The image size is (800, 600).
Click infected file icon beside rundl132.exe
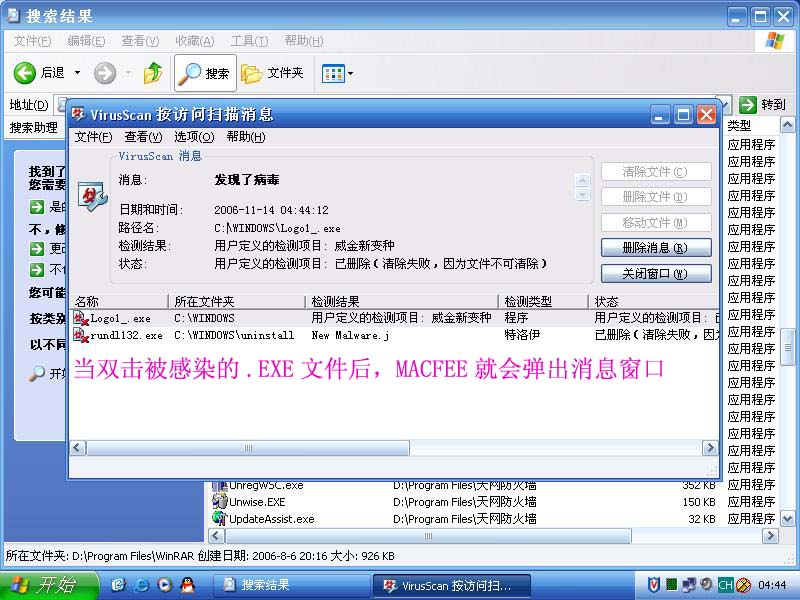81,336
